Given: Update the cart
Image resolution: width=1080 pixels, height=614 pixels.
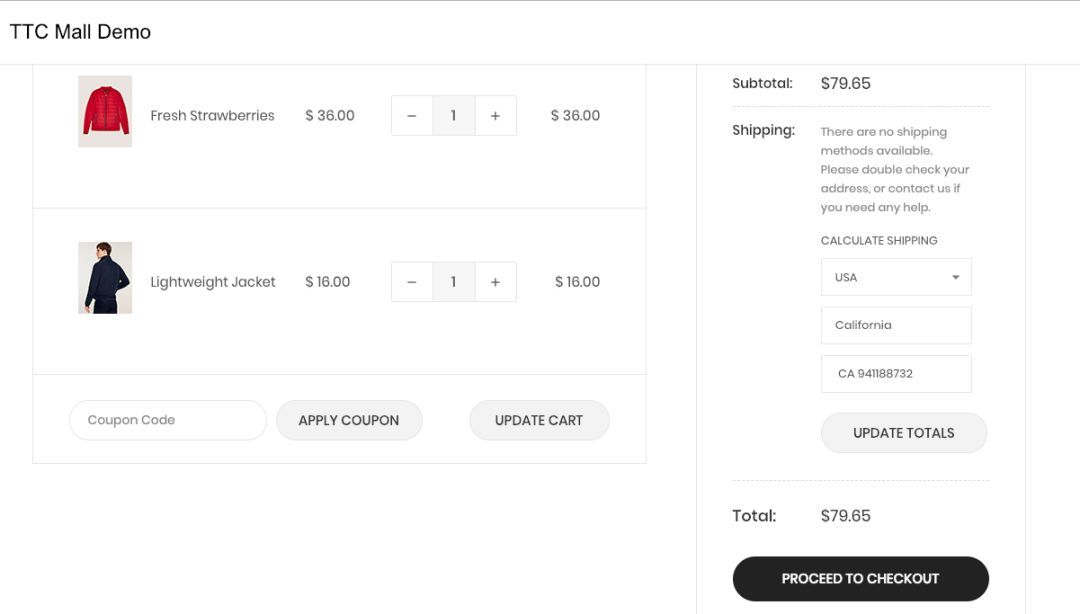Looking at the screenshot, I should pos(539,420).
